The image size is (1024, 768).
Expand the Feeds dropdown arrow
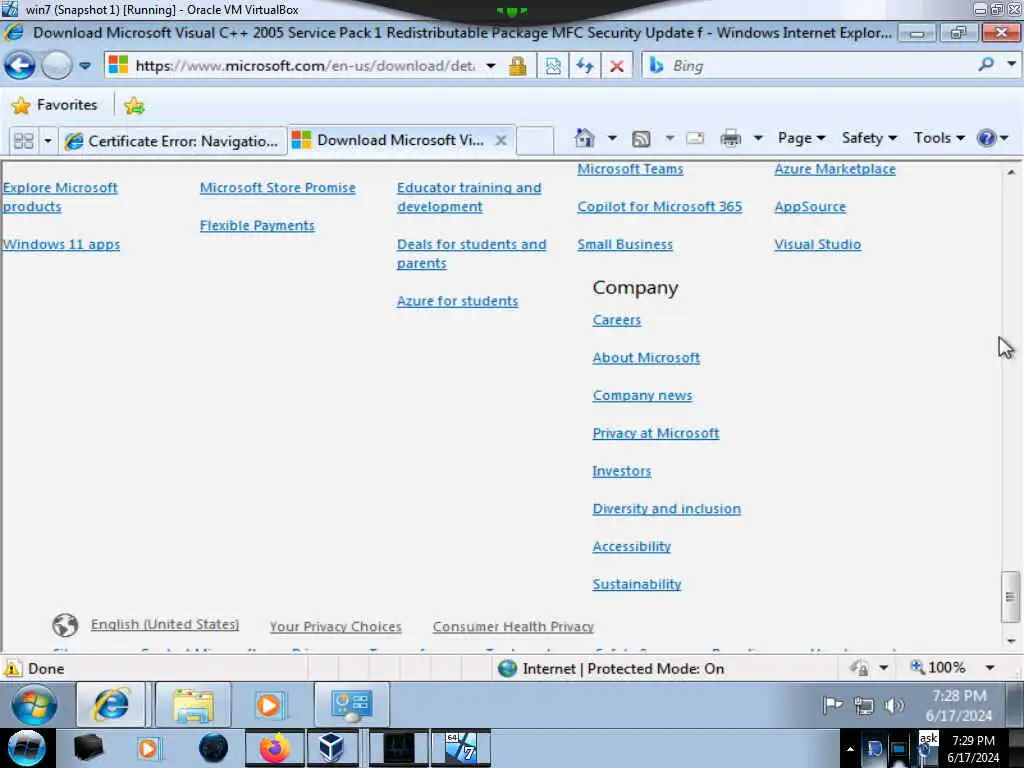pos(669,138)
